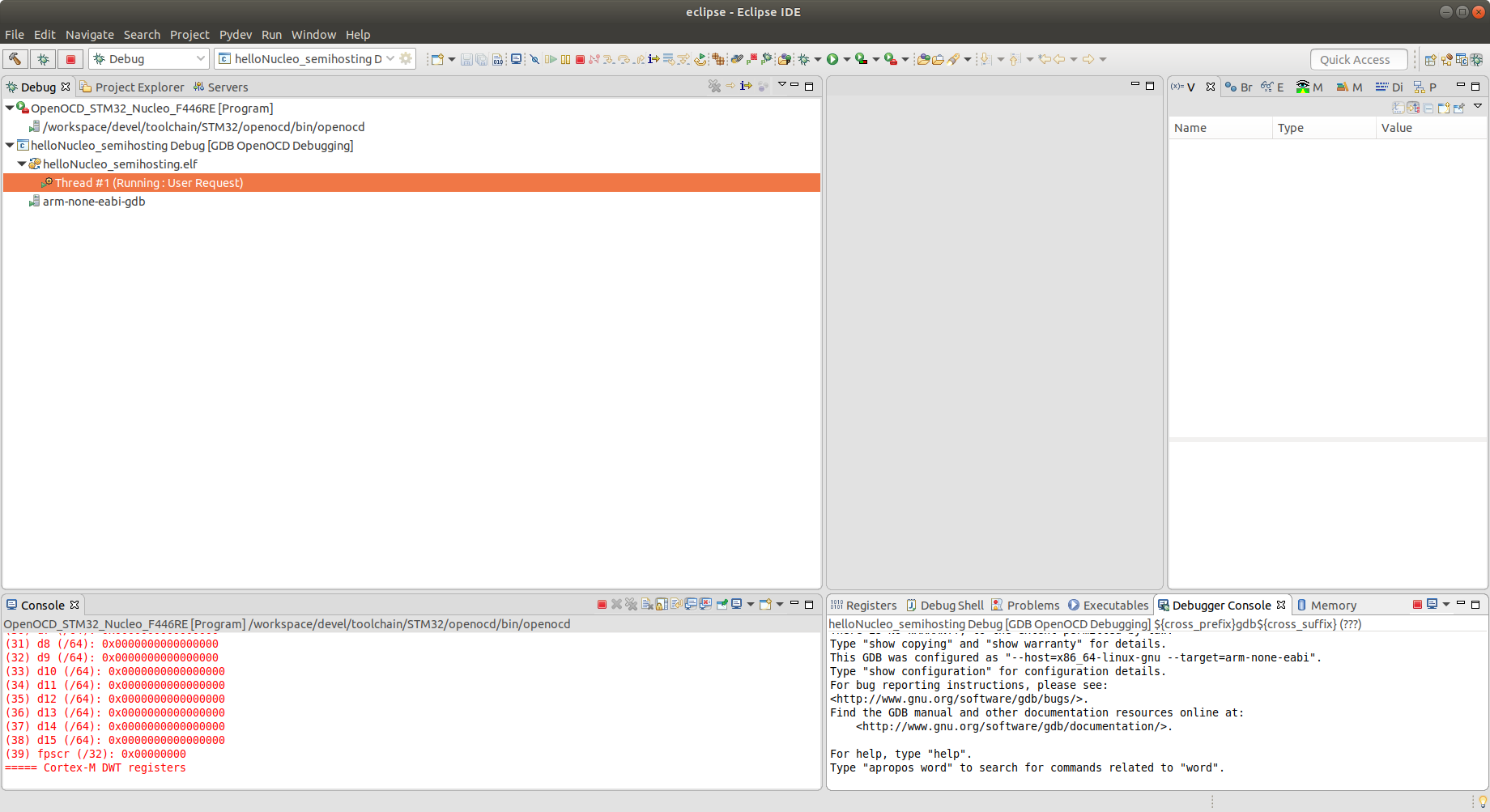Open the Debug launch history dropdown arrow
1490x812 pixels.
pos(817,59)
